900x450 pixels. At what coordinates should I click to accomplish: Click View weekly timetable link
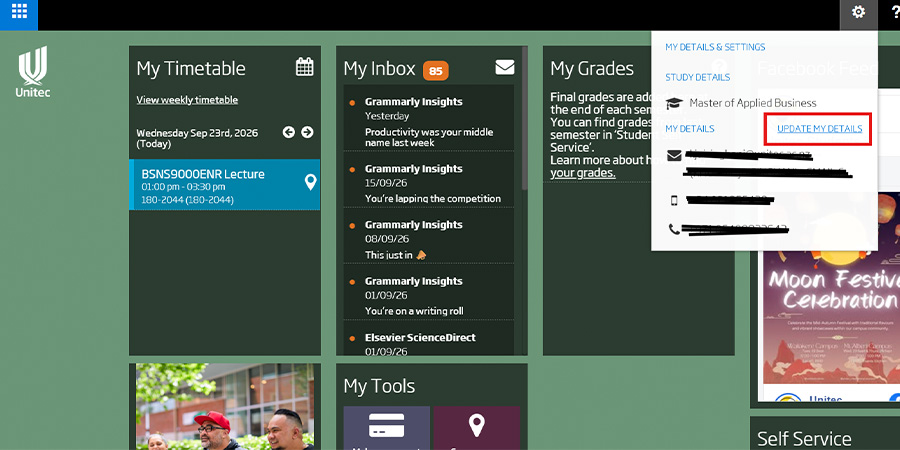[x=187, y=100]
